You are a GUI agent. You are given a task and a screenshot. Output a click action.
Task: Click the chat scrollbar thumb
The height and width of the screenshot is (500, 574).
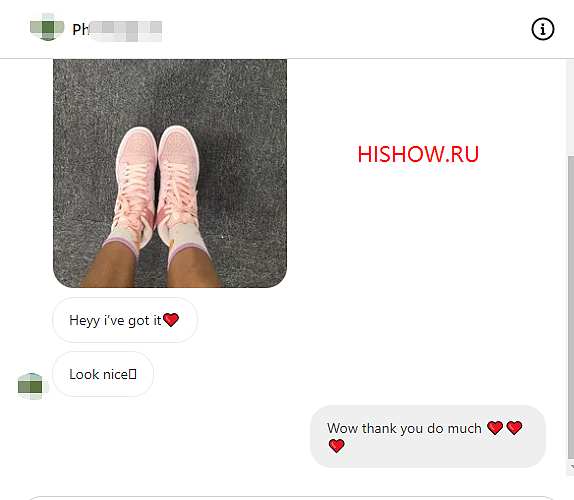click(x=571, y=307)
